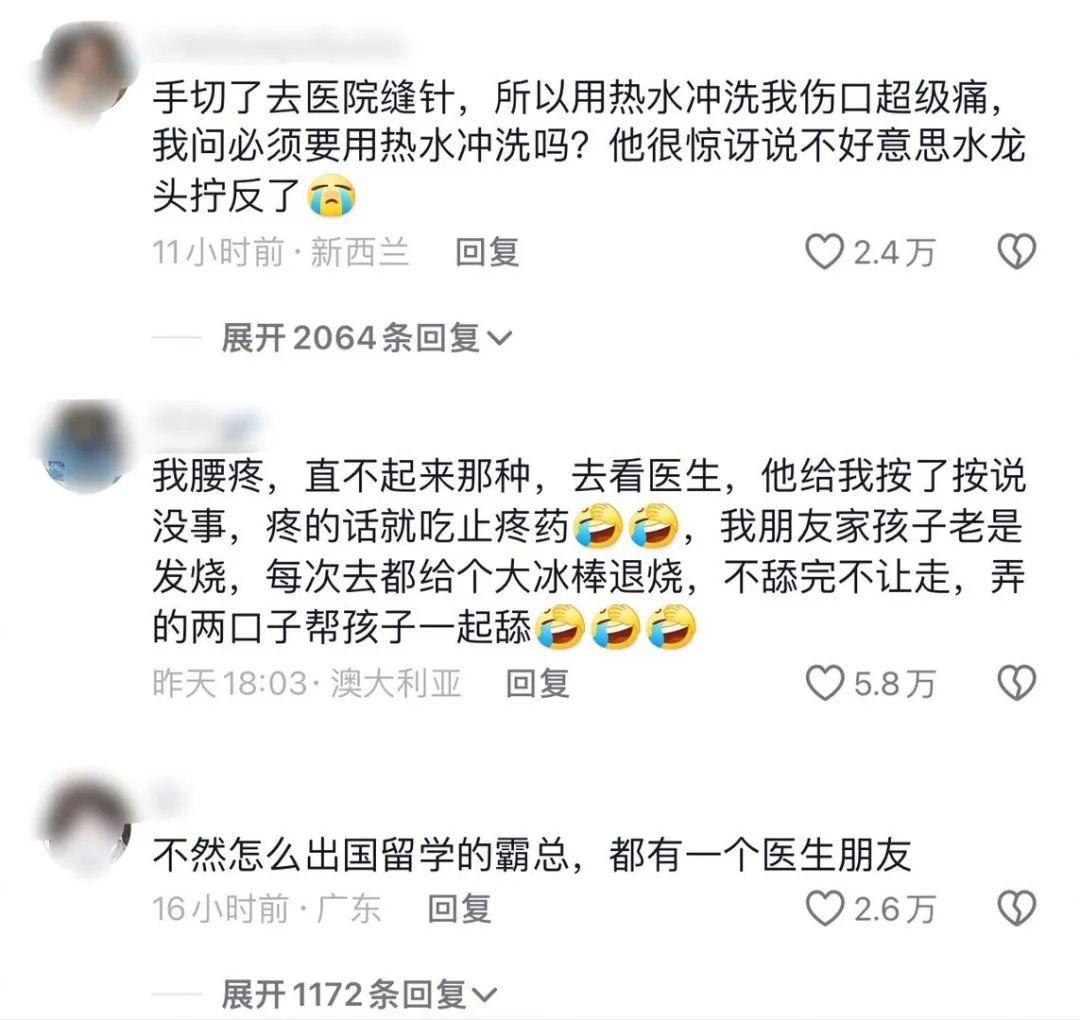Screen dimensions: 1080x1020
Task: Tap broken-heart on the Australia comment
Action: point(1017,683)
